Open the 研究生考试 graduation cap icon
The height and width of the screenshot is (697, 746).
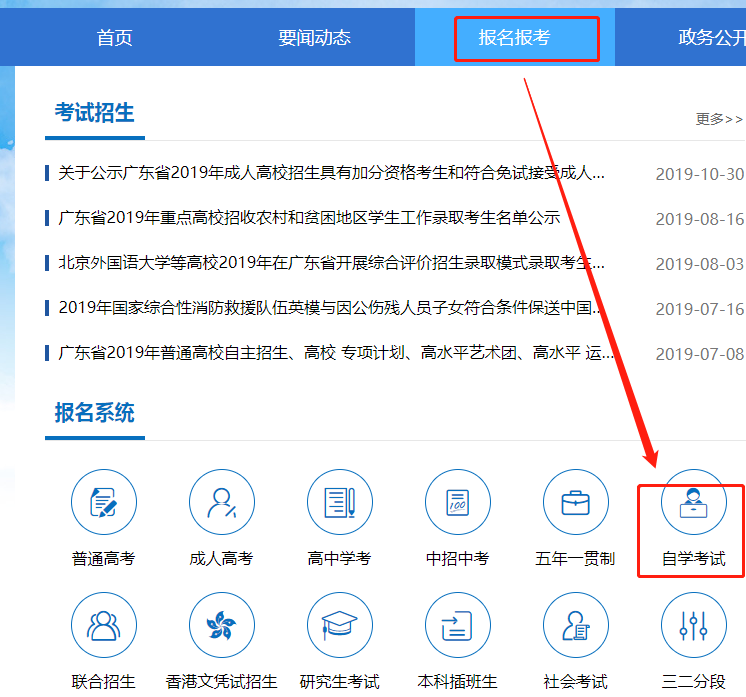pyautogui.click(x=340, y=625)
